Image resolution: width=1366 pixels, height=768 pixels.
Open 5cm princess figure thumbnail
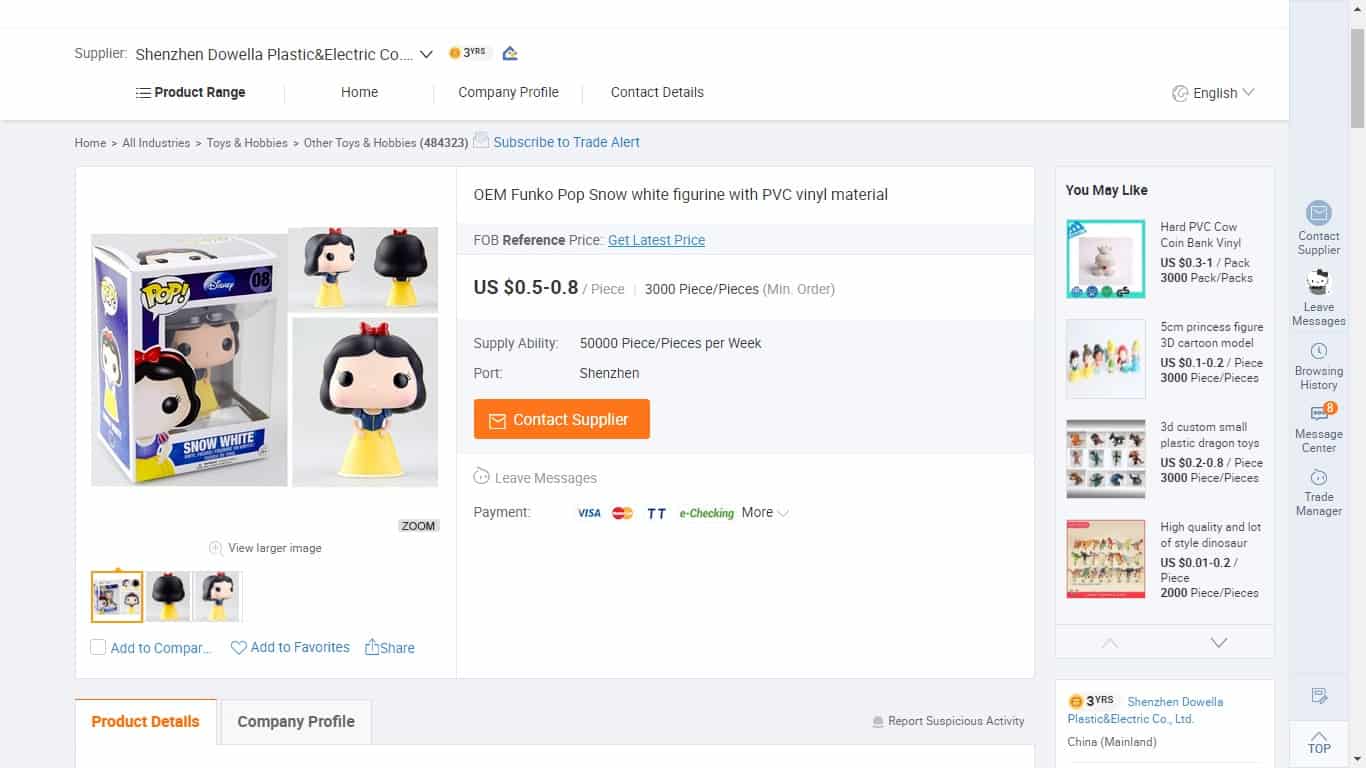[1106, 359]
